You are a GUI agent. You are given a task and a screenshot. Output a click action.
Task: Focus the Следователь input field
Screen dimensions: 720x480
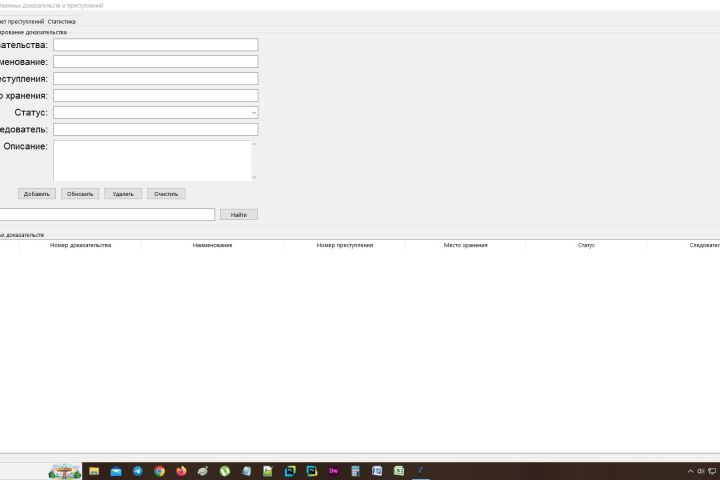156,130
